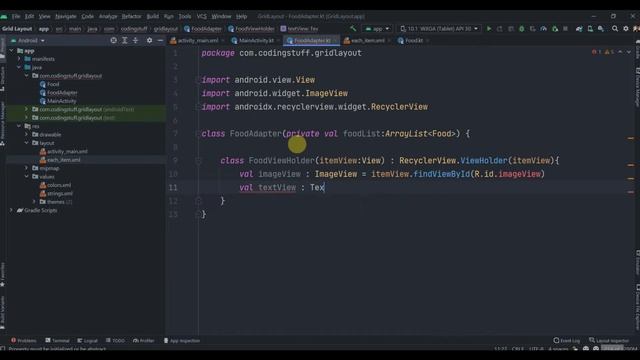Switch to the activity_main.xml editor tab
The image size is (640, 360).
(x=198, y=40)
